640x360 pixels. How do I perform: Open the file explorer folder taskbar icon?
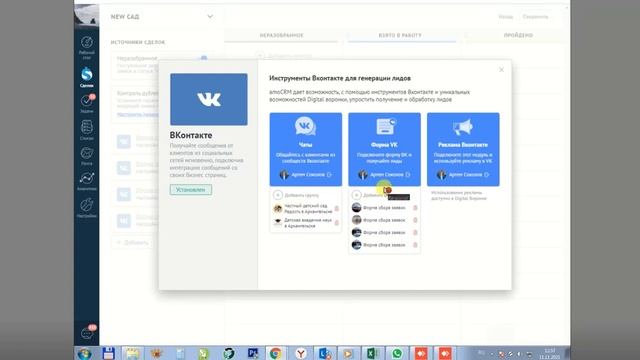click(132, 353)
